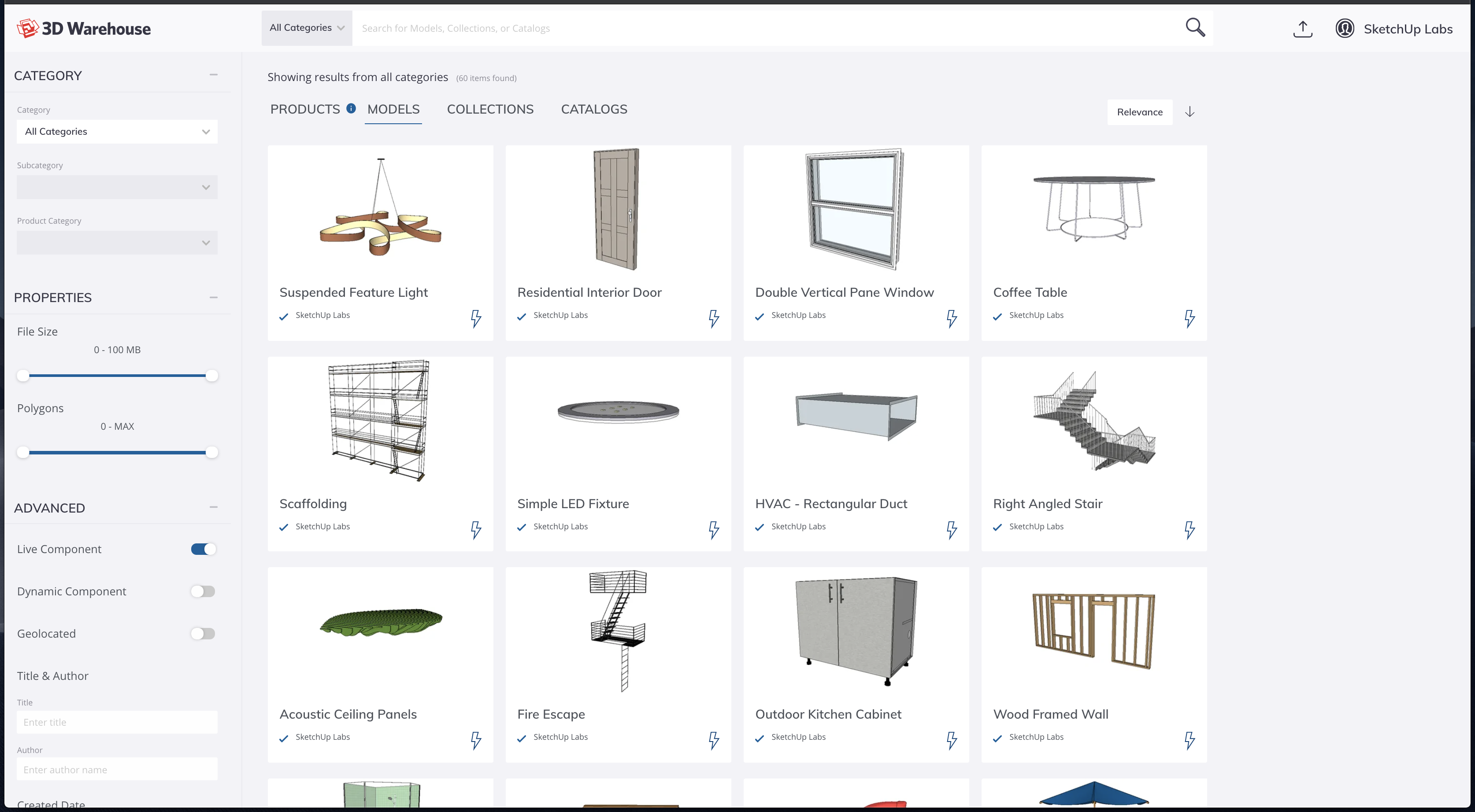Click the upload model icon

[1303, 29]
